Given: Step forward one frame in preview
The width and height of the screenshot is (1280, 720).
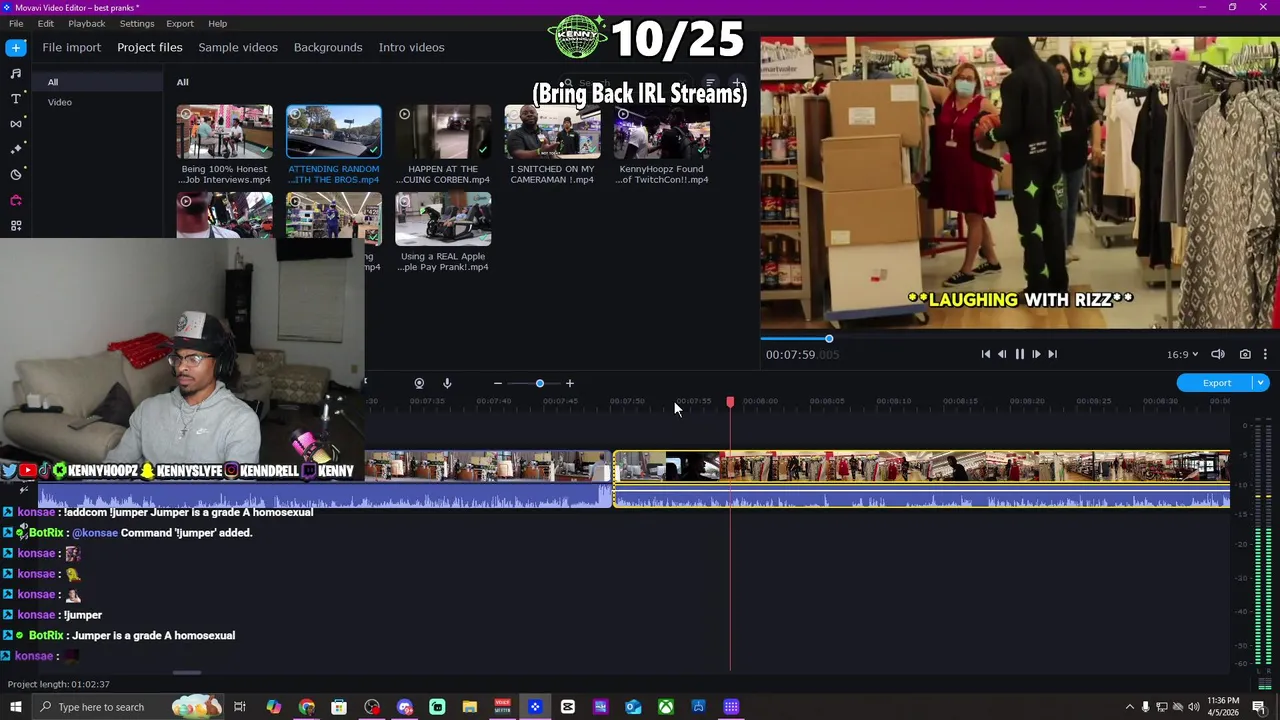Looking at the screenshot, I should pos(1036,354).
